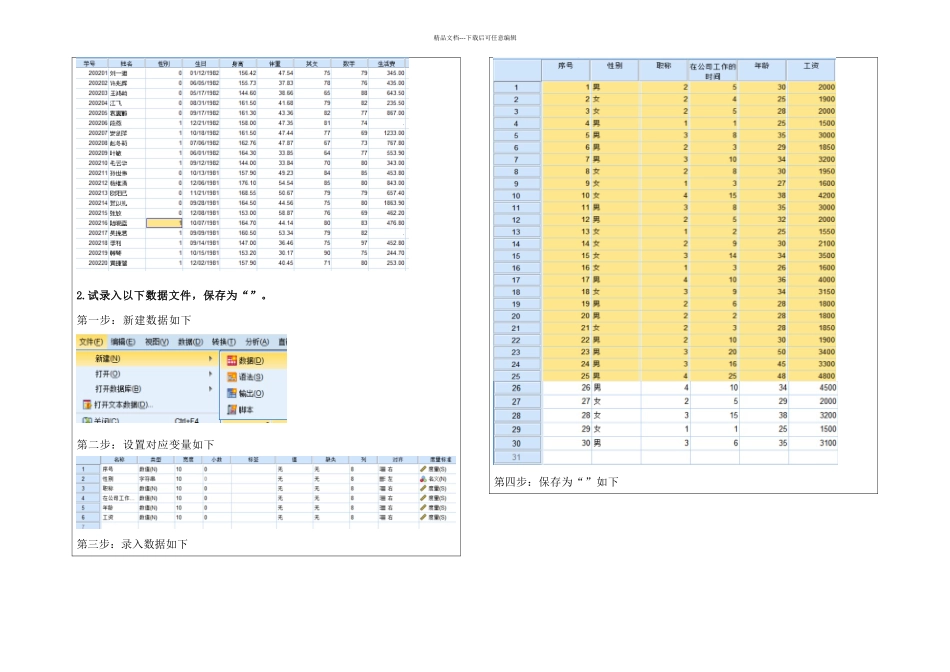This screenshot has height=672, width=950.
Task: Click the highlighted 性别 cell for 200216
Action: (165, 223)
